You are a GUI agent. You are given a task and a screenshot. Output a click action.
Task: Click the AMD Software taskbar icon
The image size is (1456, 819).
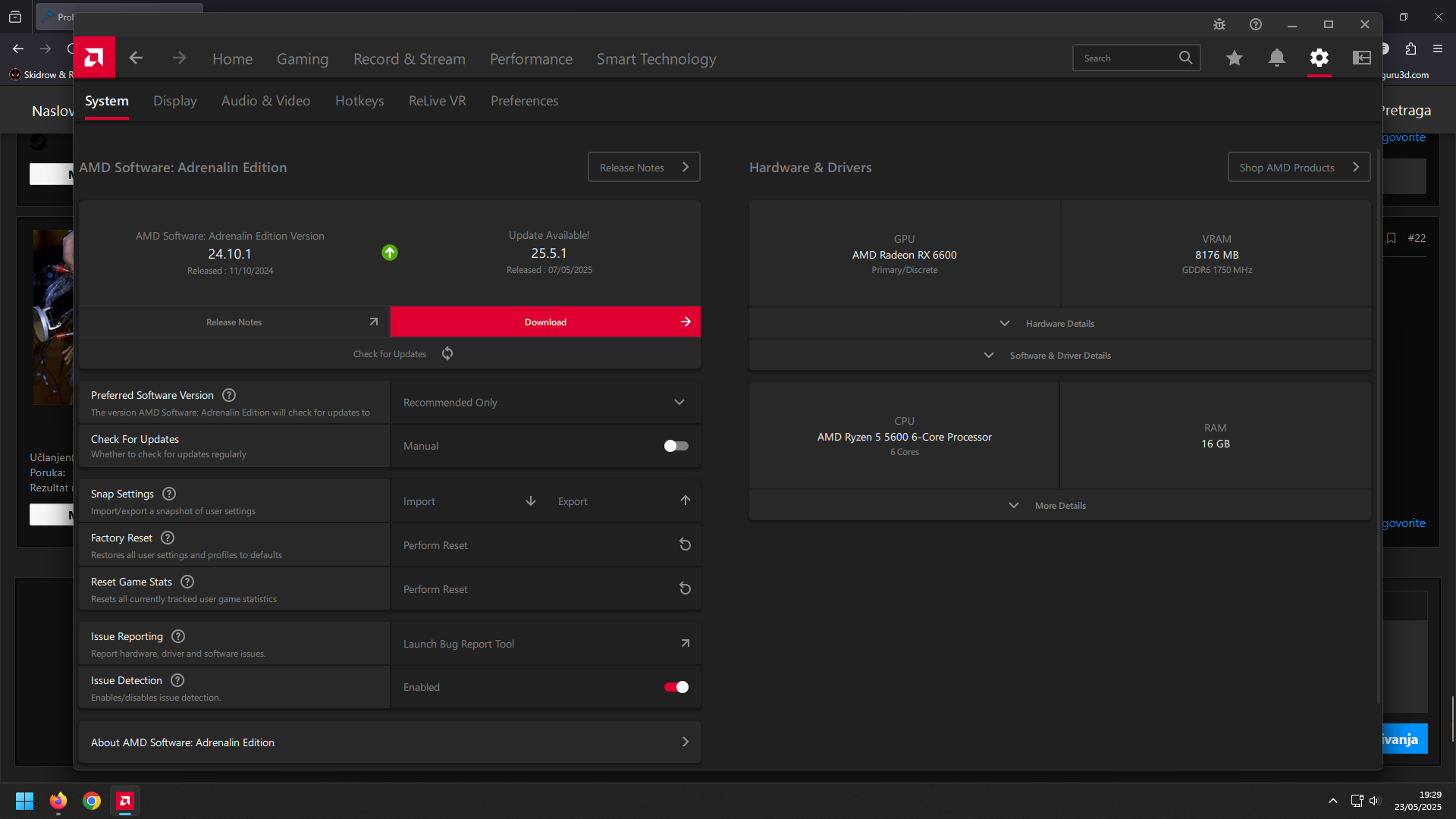tap(125, 801)
